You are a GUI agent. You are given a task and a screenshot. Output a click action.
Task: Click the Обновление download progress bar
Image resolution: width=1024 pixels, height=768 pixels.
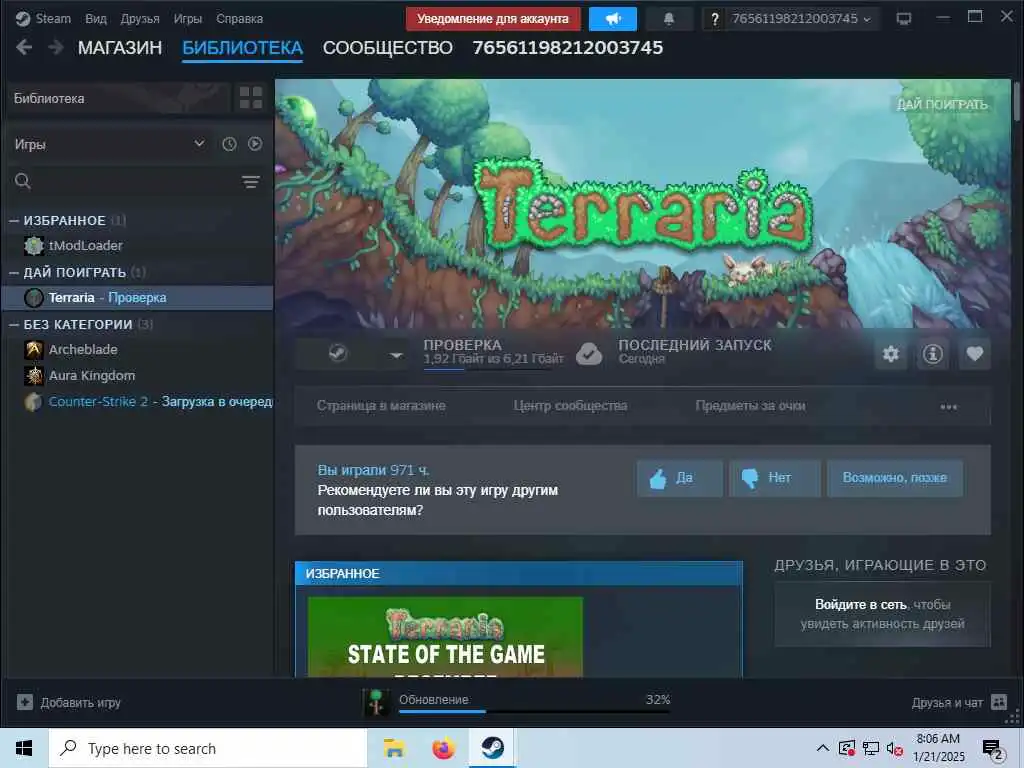coord(534,711)
